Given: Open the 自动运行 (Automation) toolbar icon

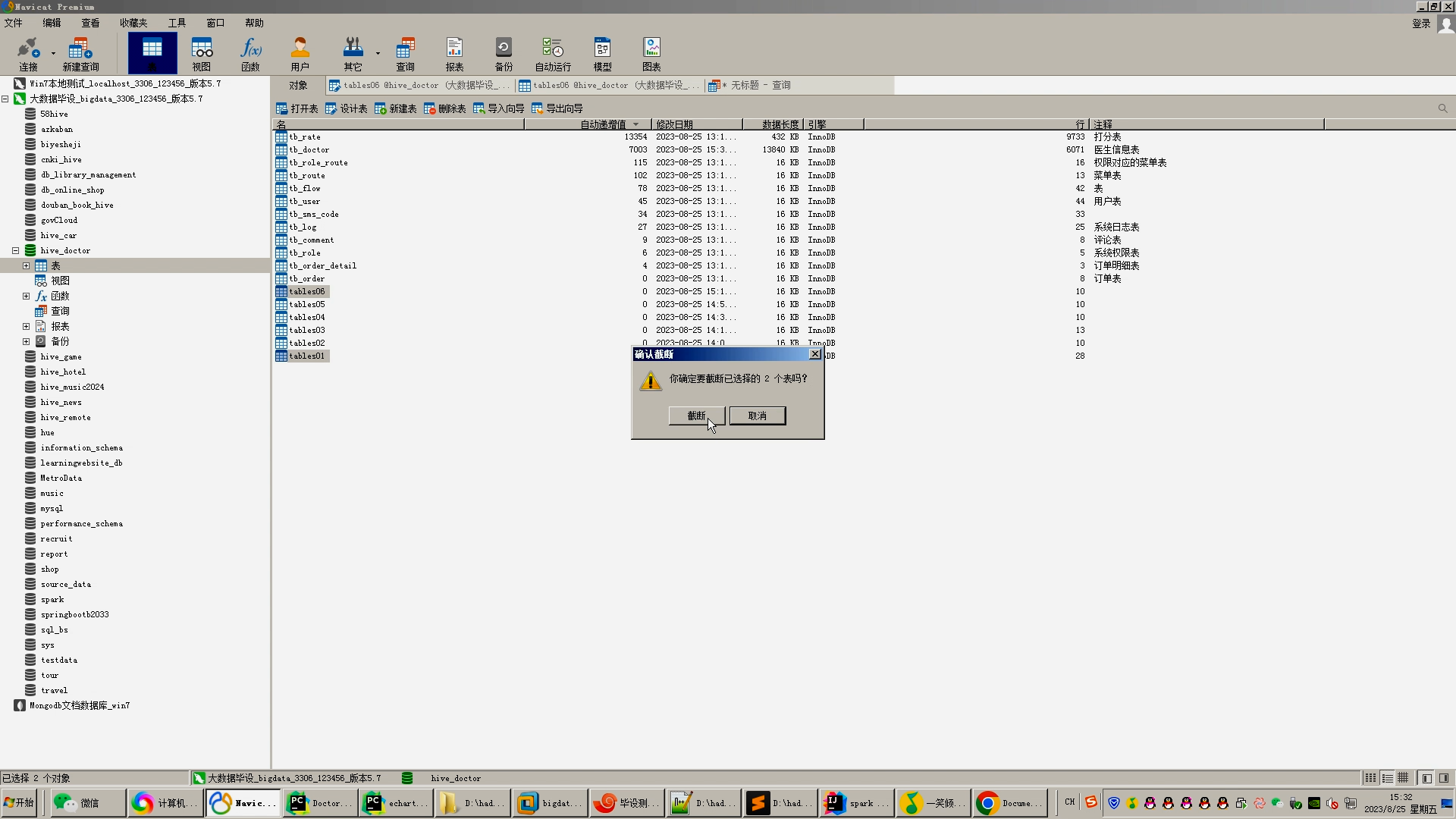Looking at the screenshot, I should click(x=553, y=54).
